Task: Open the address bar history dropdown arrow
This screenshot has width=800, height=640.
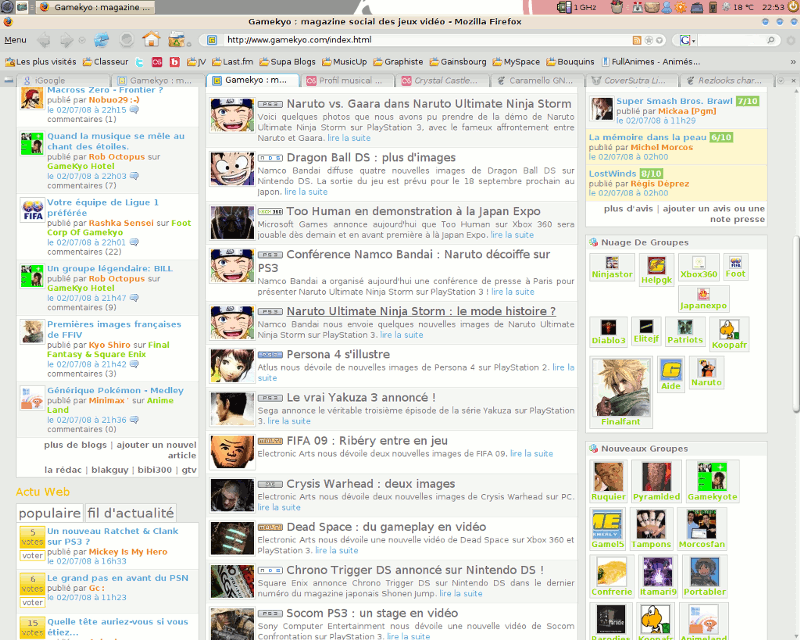Action: point(660,40)
